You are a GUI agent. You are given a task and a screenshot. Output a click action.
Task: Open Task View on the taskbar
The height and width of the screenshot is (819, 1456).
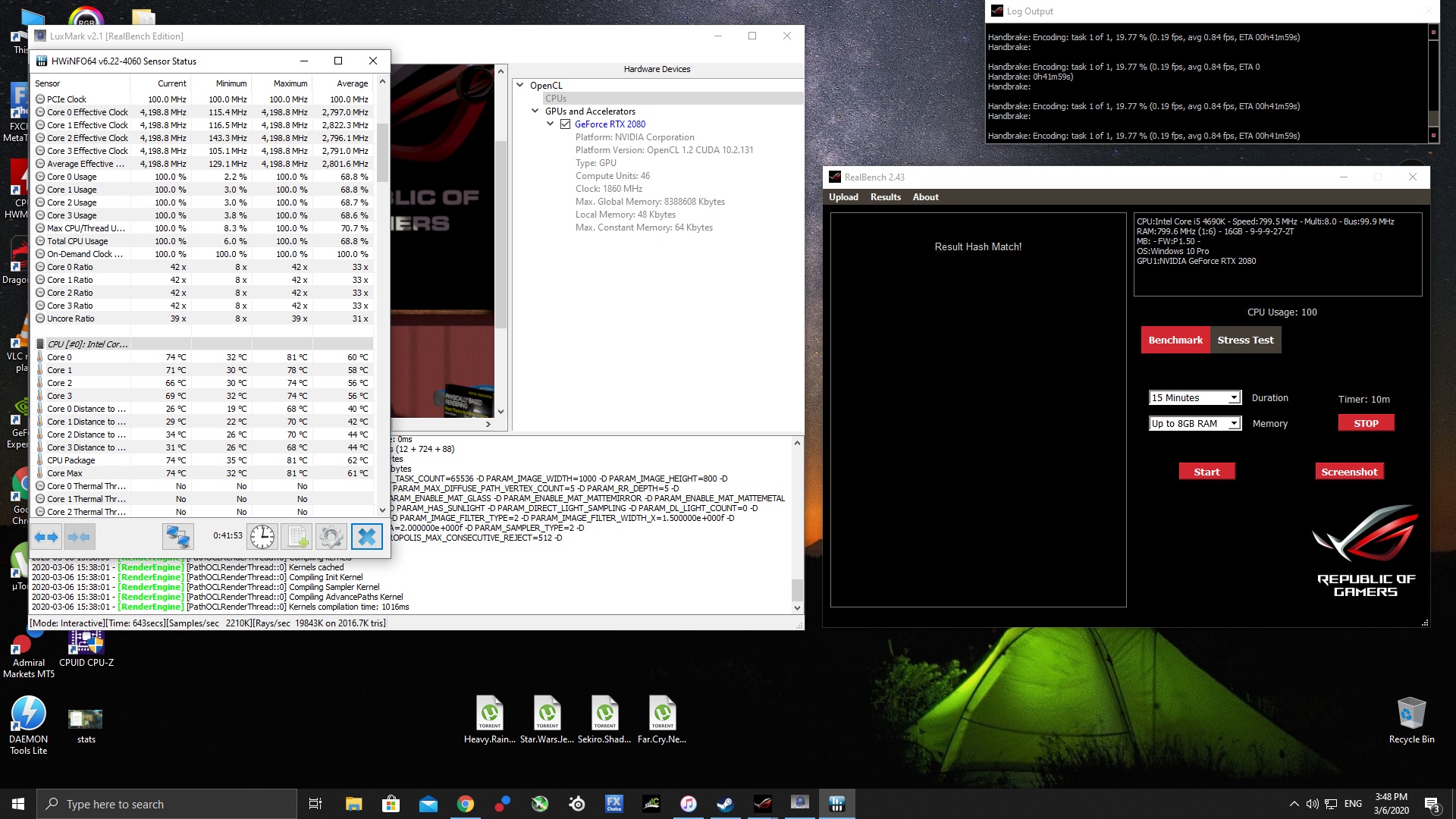coord(315,804)
